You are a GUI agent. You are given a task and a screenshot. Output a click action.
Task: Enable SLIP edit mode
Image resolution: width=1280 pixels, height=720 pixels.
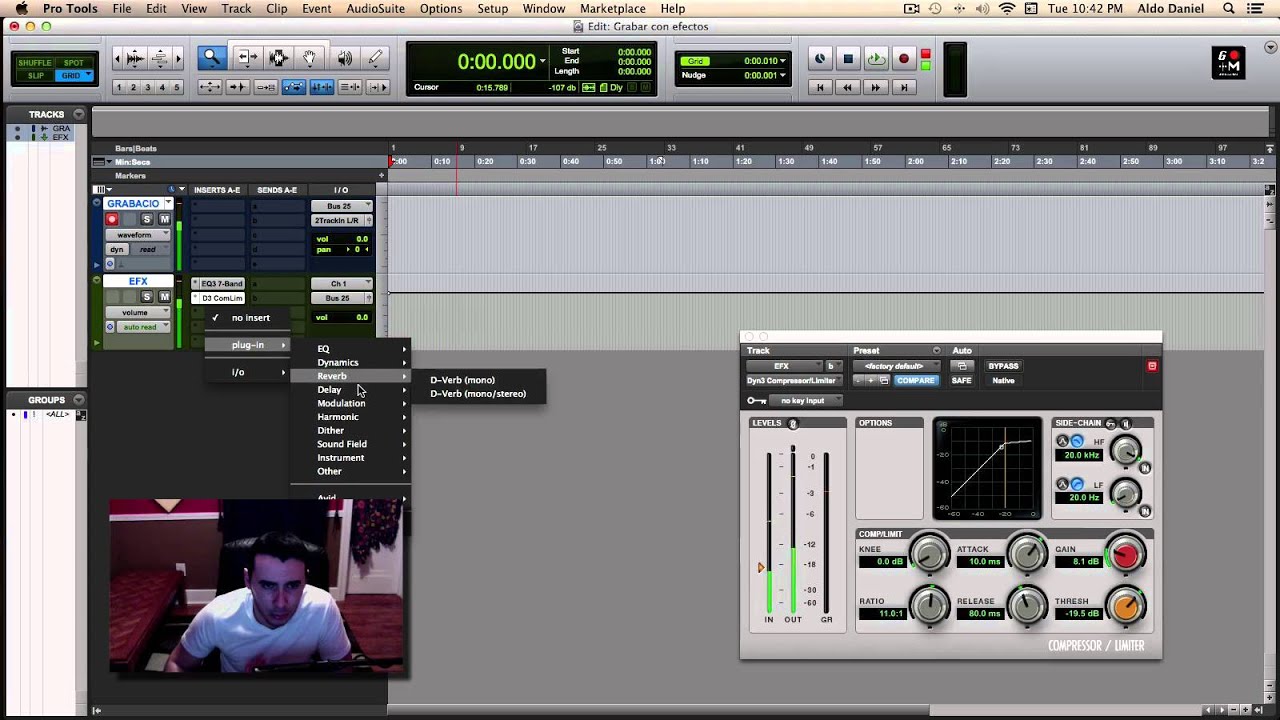coord(35,76)
